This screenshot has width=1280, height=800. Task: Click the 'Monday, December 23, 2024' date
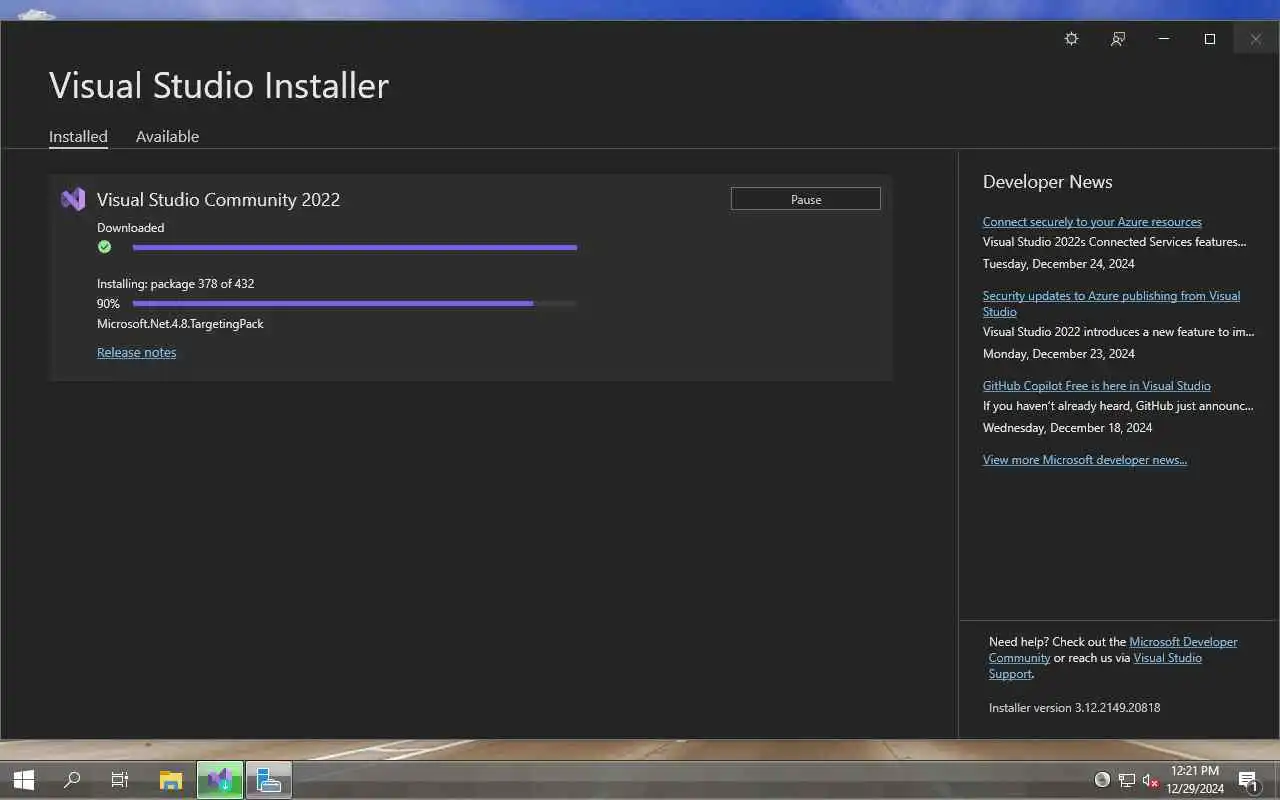[1058, 354]
